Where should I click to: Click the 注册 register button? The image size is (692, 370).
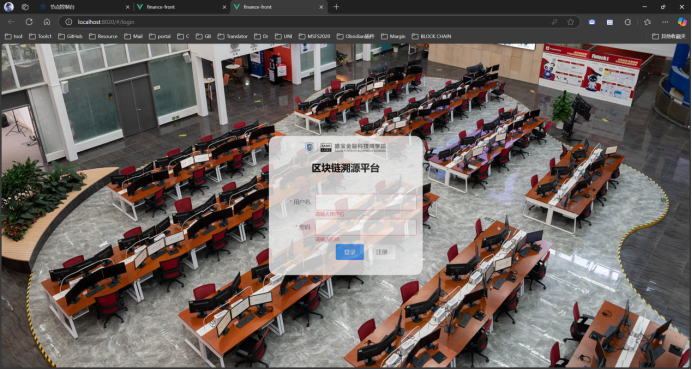coord(381,252)
